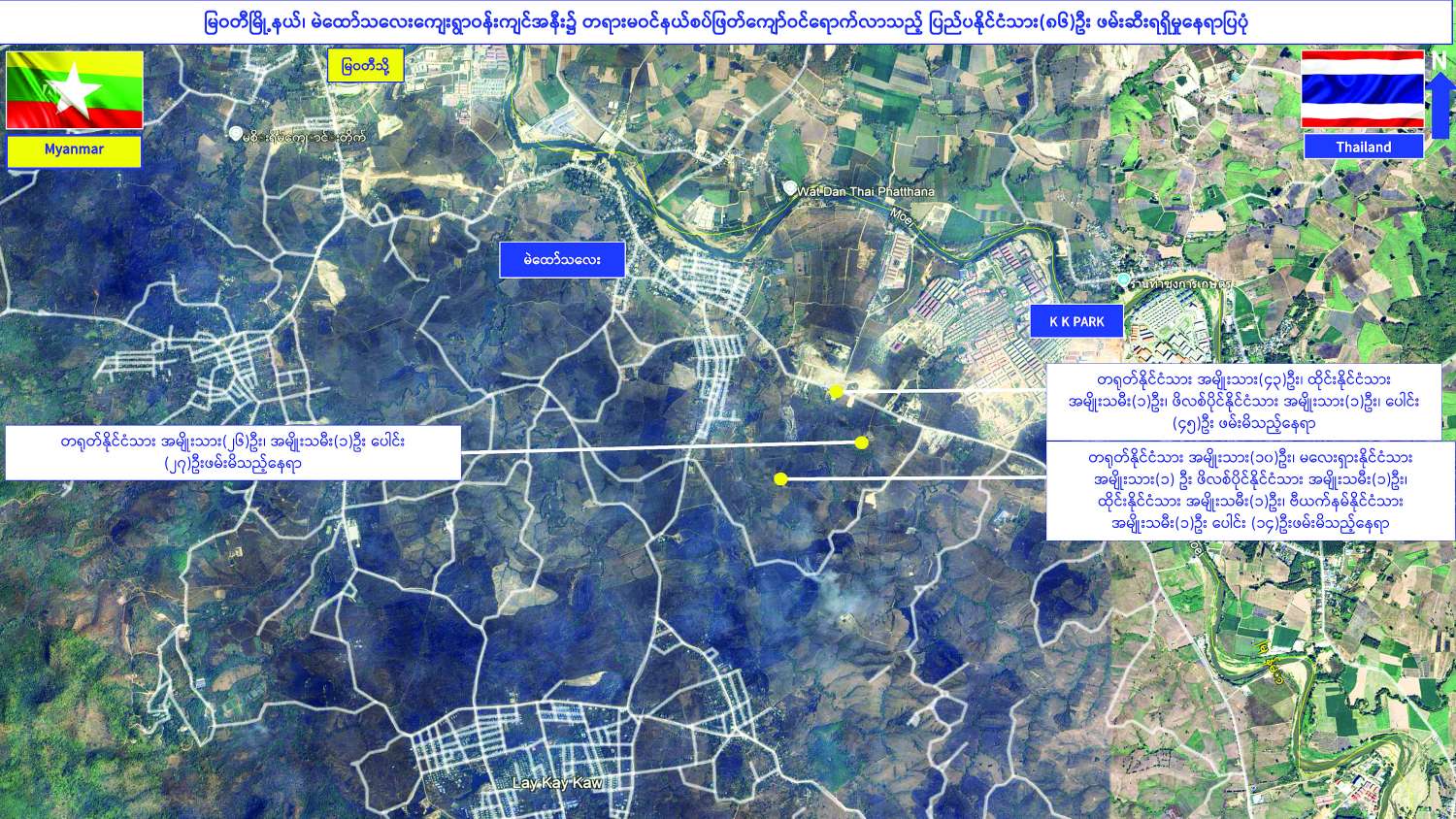This screenshot has width=1456, height=819.
Task: Click the map pin beside Thai text near K K Park
Action: (x=1123, y=279)
